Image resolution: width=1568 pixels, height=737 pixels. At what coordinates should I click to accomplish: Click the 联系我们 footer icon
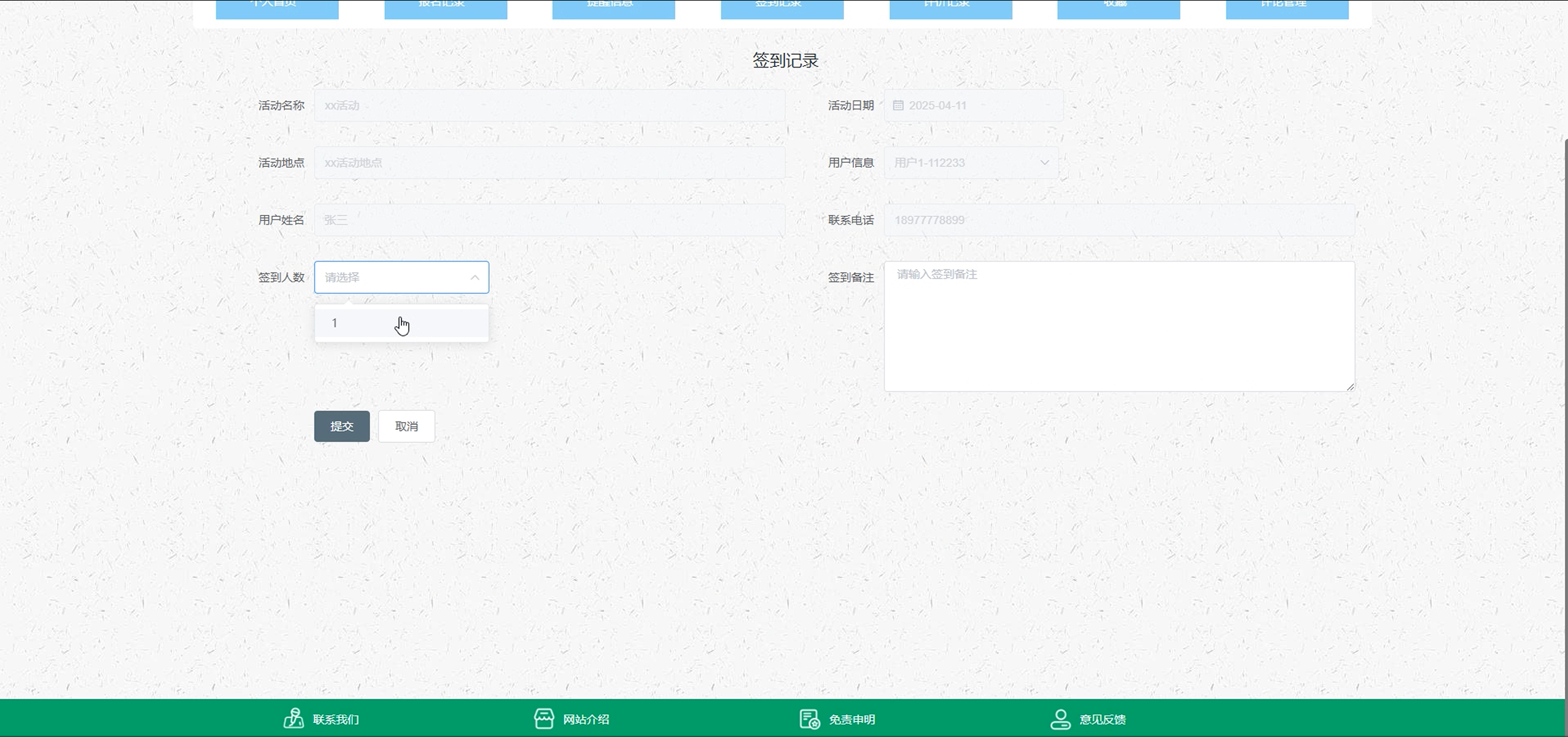pyautogui.click(x=293, y=719)
